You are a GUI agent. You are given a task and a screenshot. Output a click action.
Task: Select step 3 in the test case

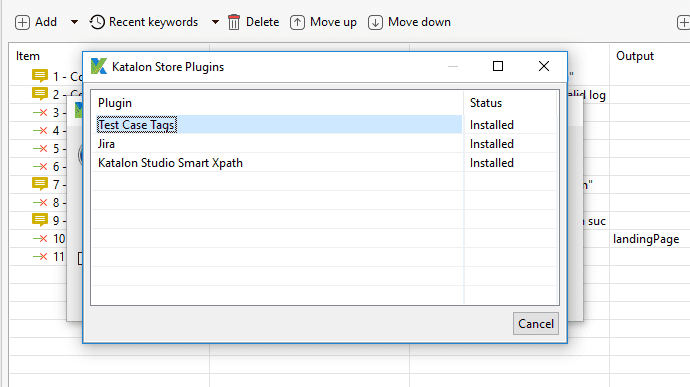tap(49, 113)
